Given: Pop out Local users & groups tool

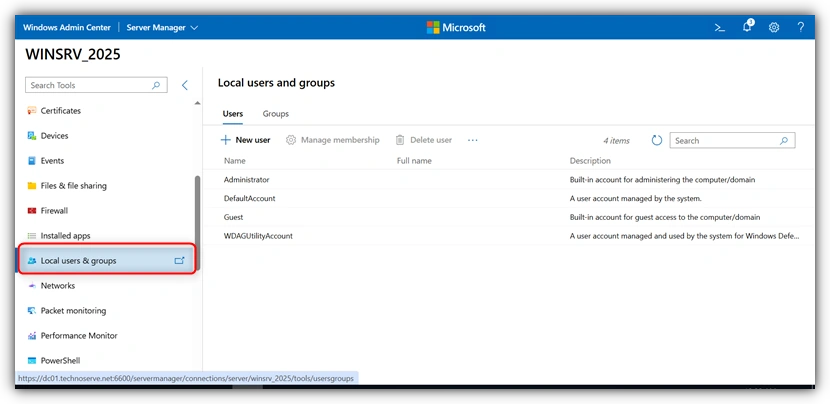Looking at the screenshot, I should (179, 261).
